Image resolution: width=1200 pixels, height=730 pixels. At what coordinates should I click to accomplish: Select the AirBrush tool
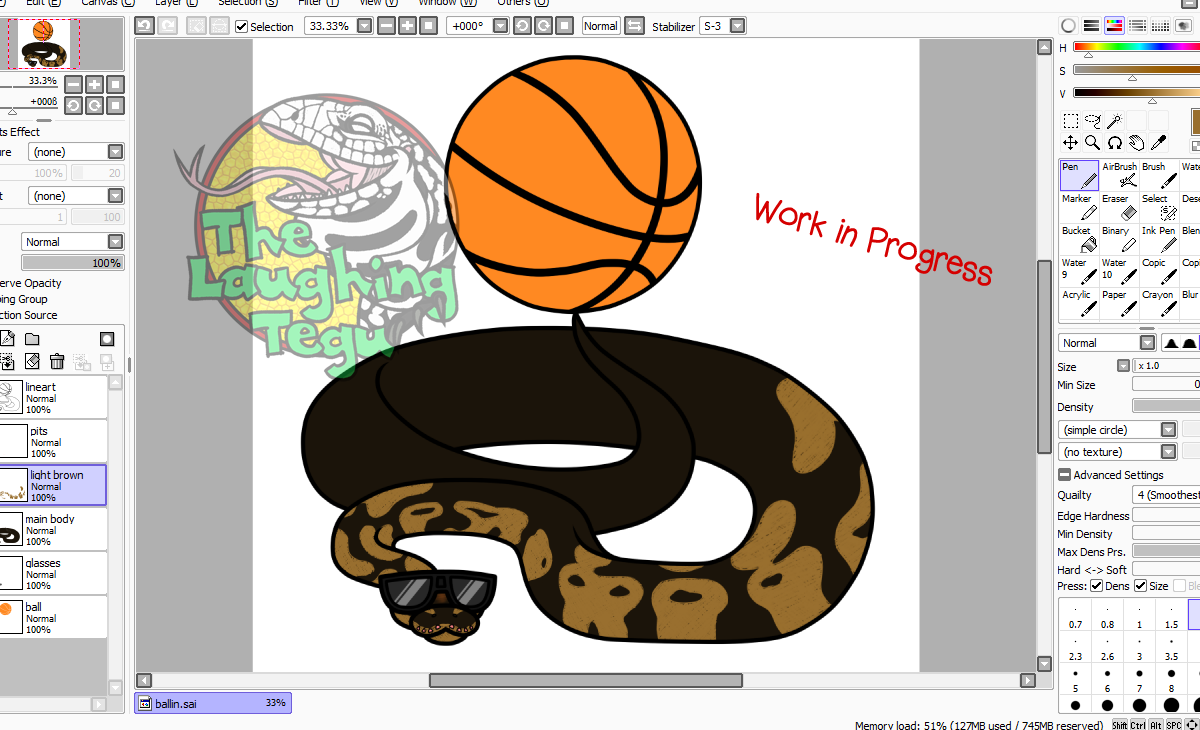click(x=1120, y=175)
